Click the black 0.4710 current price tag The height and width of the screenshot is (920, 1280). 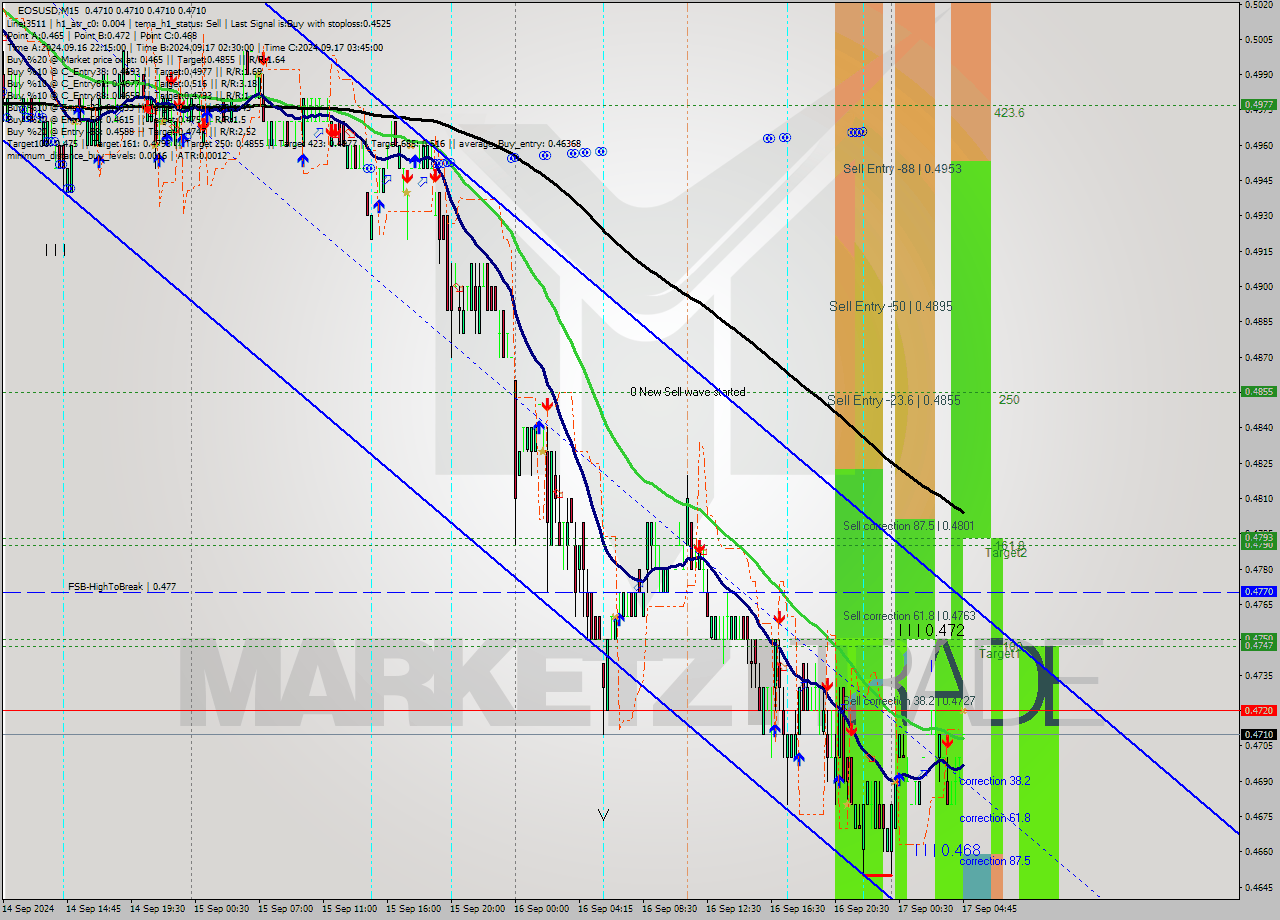tap(1258, 734)
